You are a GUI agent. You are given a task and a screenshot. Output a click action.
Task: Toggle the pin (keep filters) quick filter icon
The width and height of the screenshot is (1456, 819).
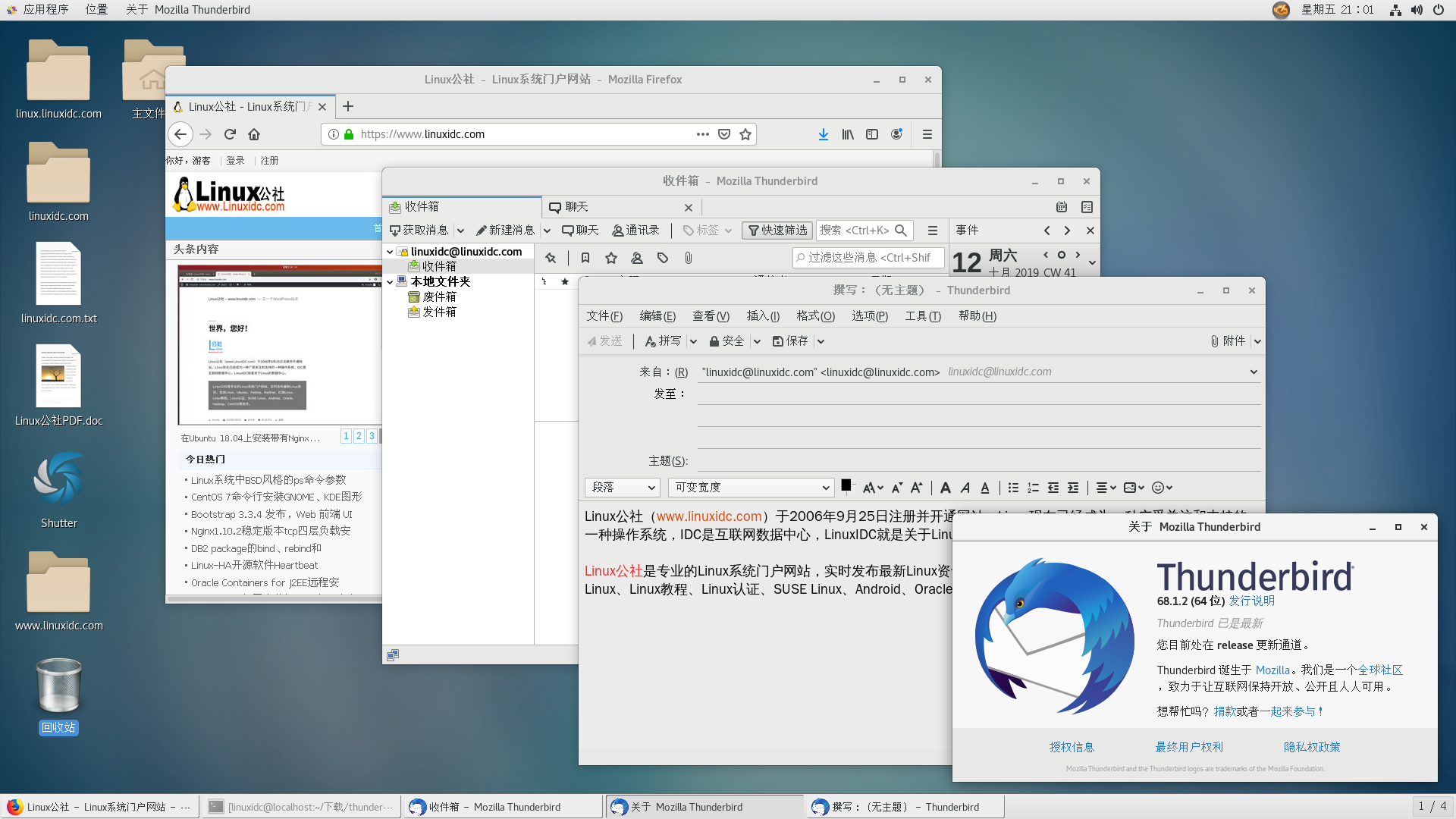click(551, 258)
